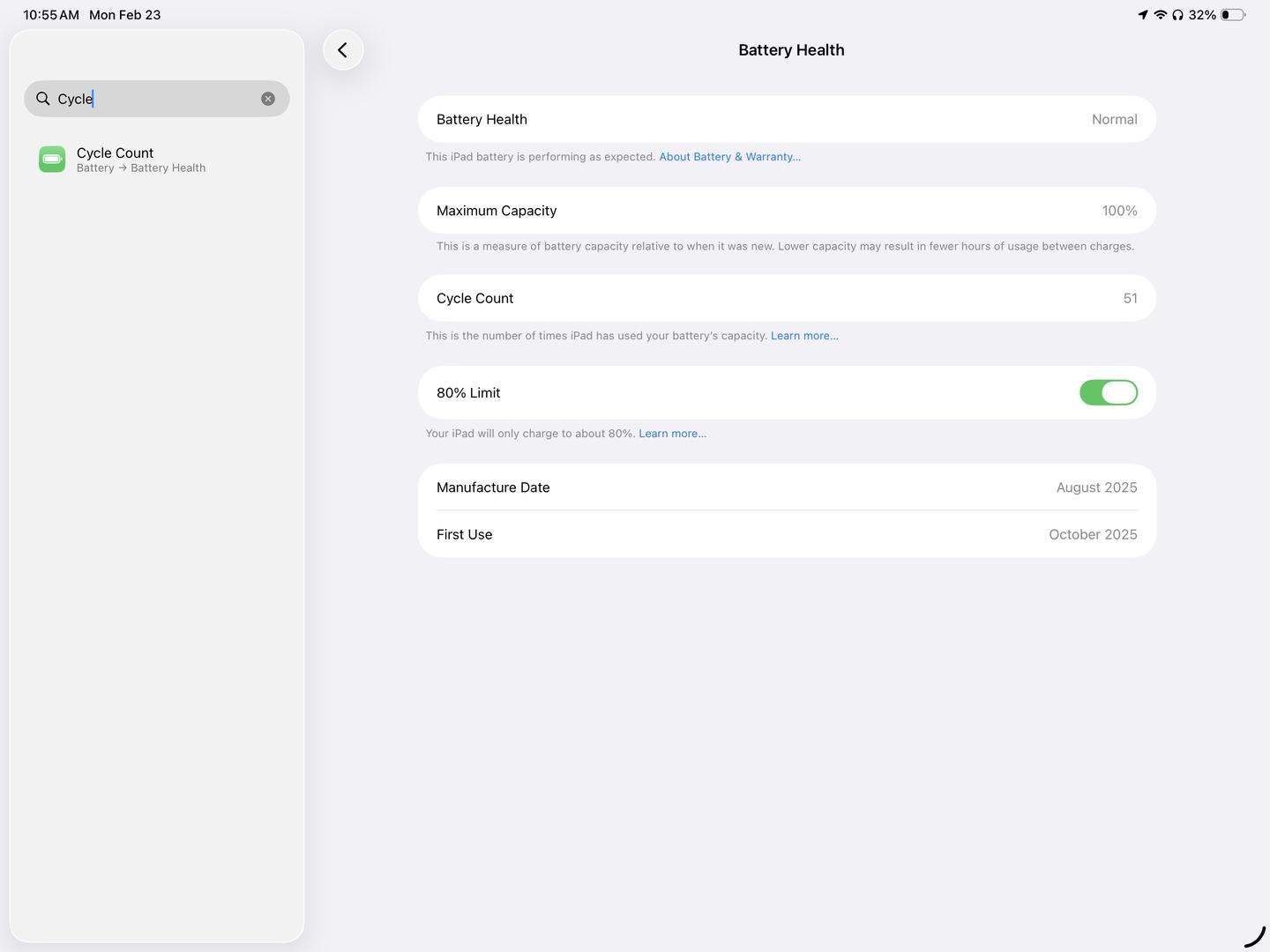Tap the green Battery icon in results
Viewport: 1270px width, 952px height.
click(52, 160)
